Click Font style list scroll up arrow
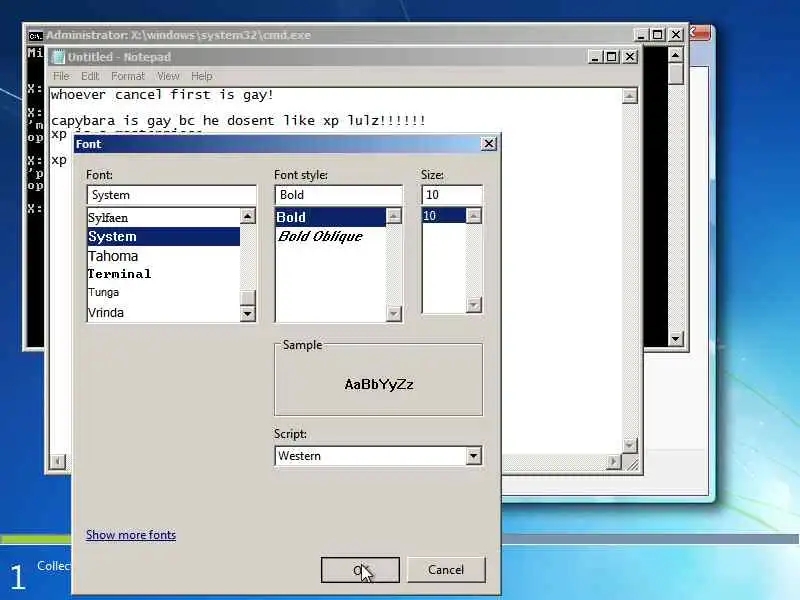The image size is (800, 600). click(x=394, y=216)
